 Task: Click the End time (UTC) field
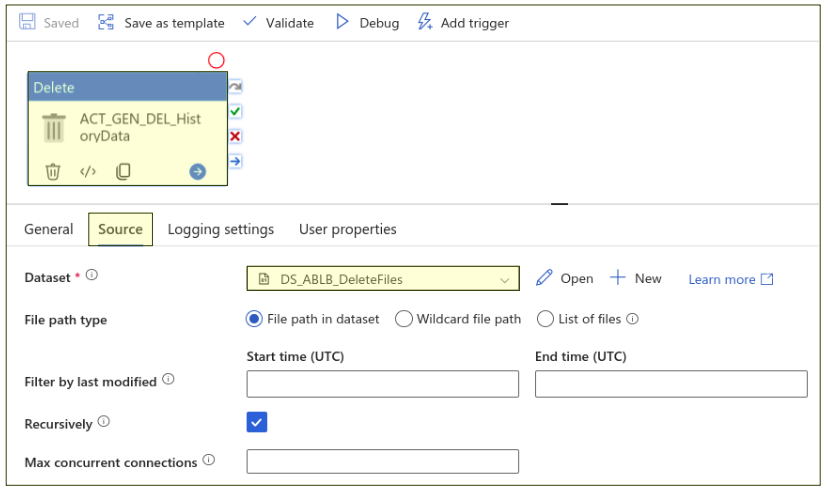671,384
